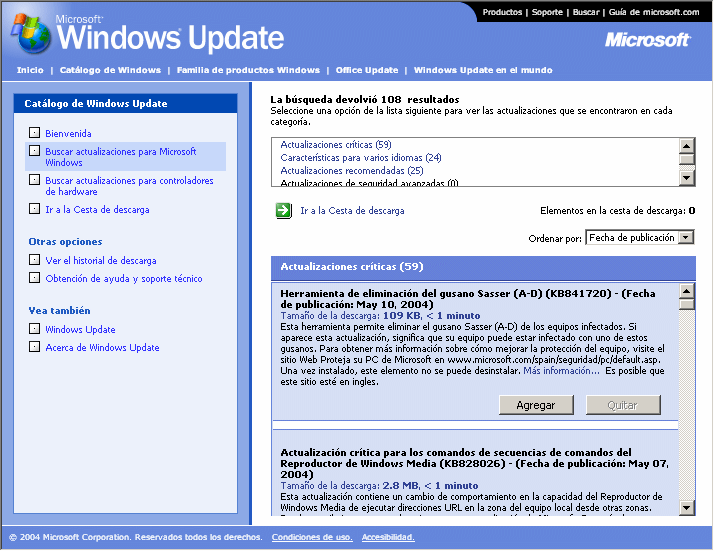The width and height of the screenshot is (714, 551).
Task: Open Condiciones de uso footer link
Action: [311, 537]
